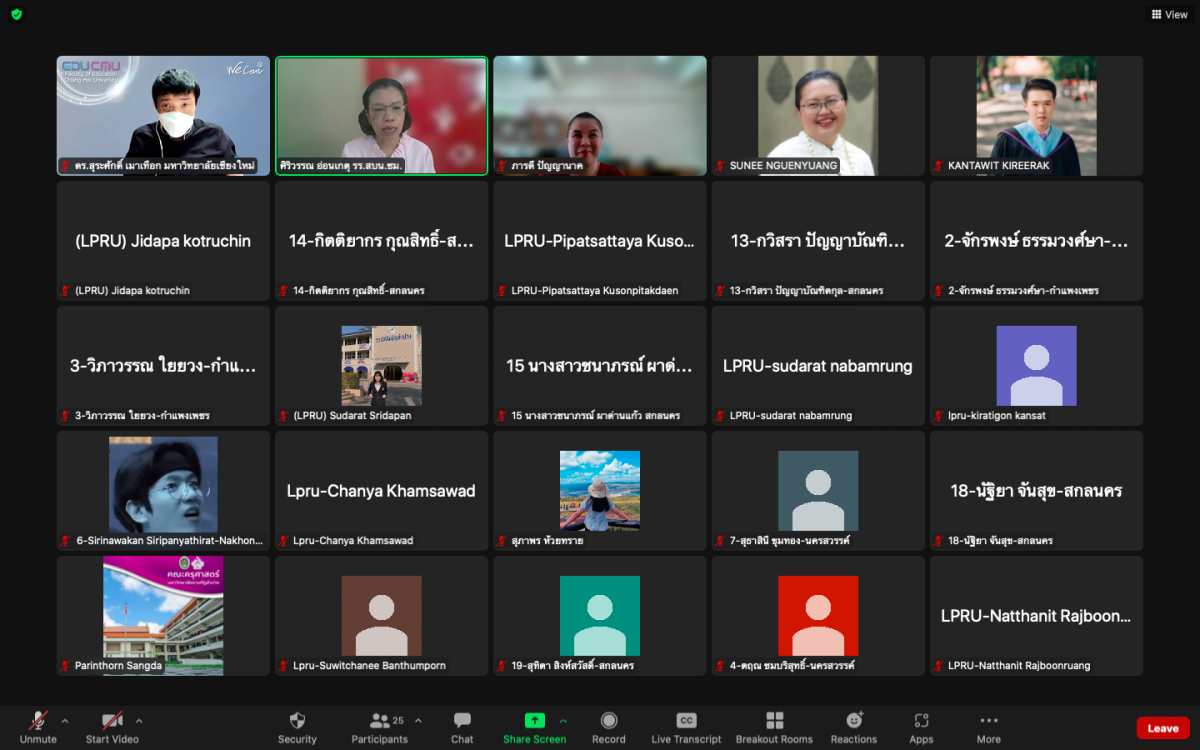The image size is (1200, 750).
Task: Select SUNEE NGUENYUANG's video tile
Action: click(818, 115)
